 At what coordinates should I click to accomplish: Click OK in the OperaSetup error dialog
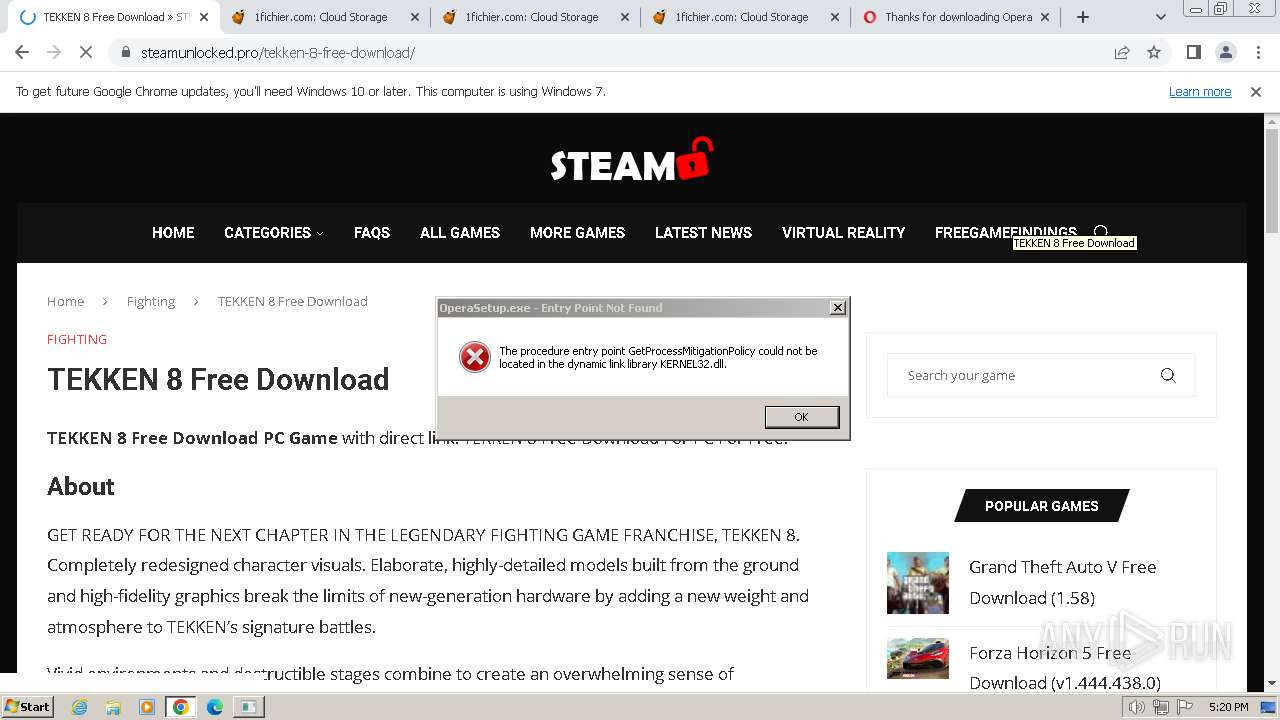[801, 417]
